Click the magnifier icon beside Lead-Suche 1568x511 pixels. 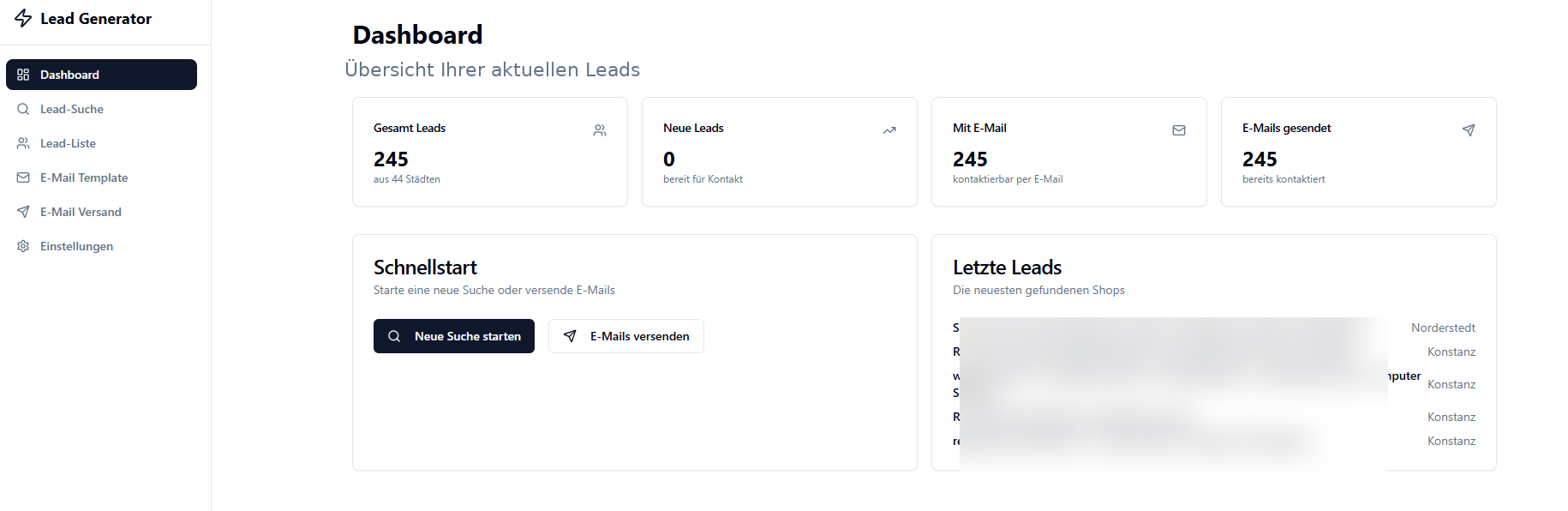[23, 109]
